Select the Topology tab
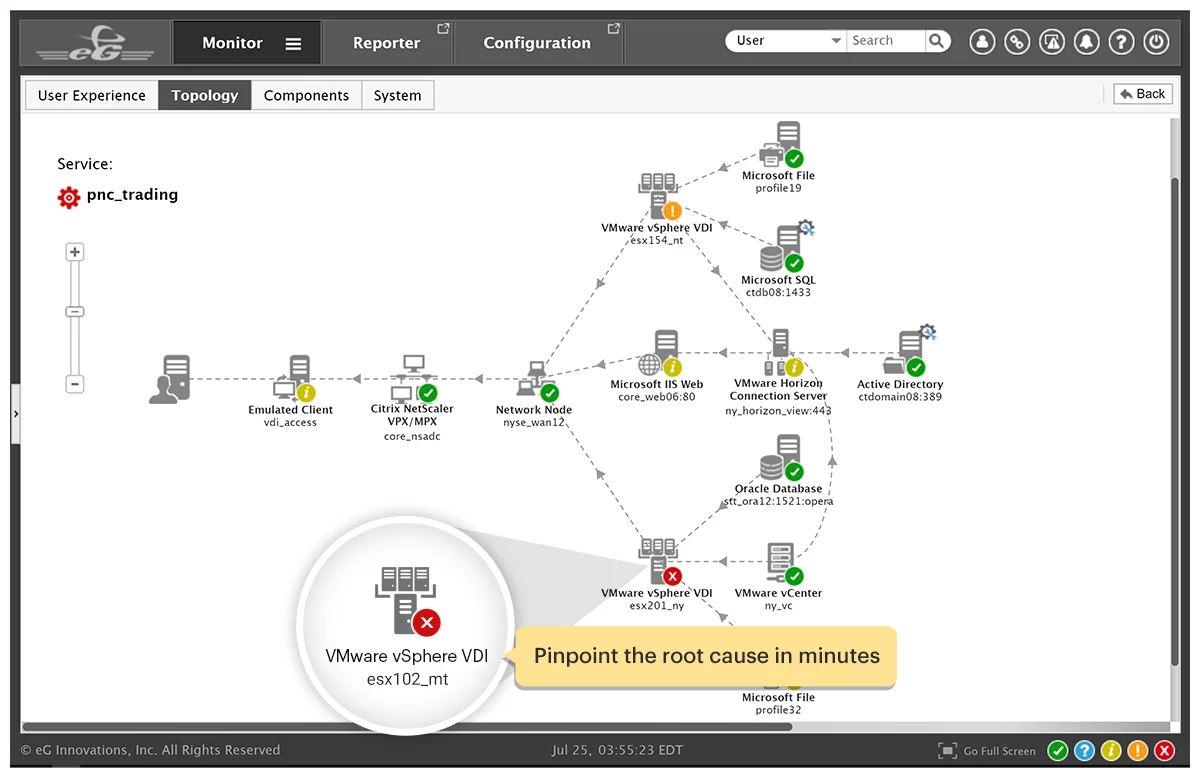The height and width of the screenshot is (778, 1200). 205,96
